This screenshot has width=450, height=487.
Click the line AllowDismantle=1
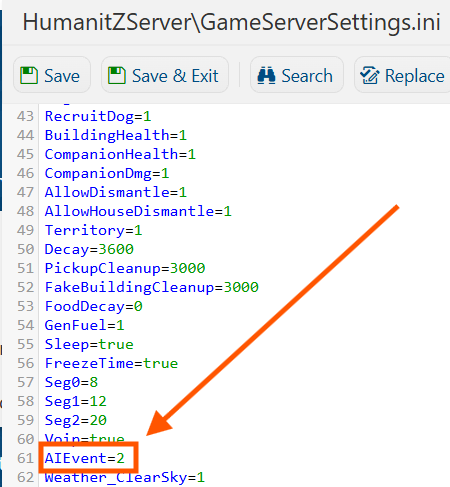[x=116, y=192]
